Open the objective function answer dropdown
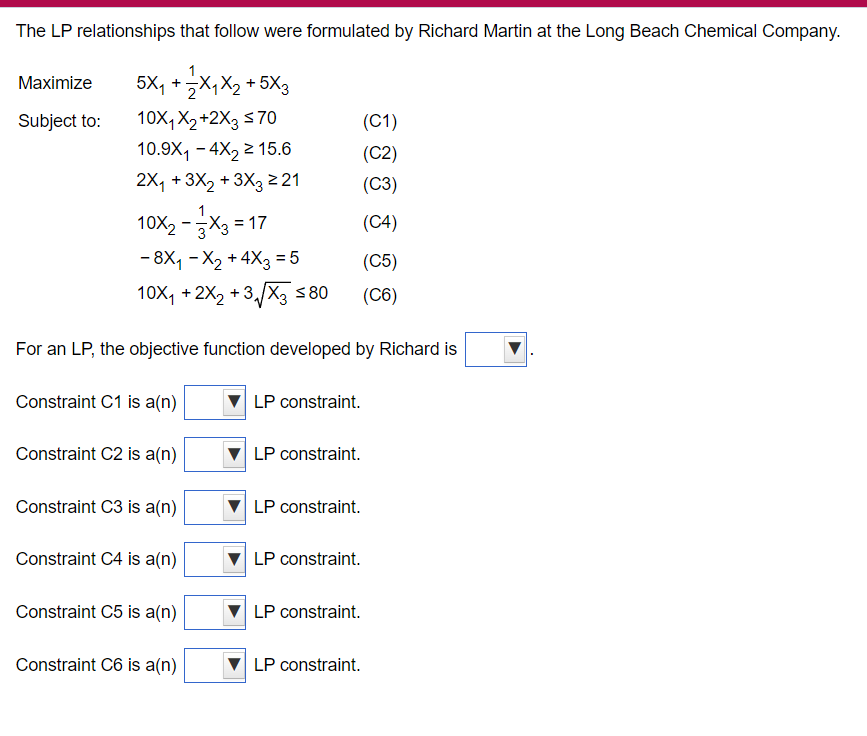This screenshot has width=867, height=736. coord(495,349)
